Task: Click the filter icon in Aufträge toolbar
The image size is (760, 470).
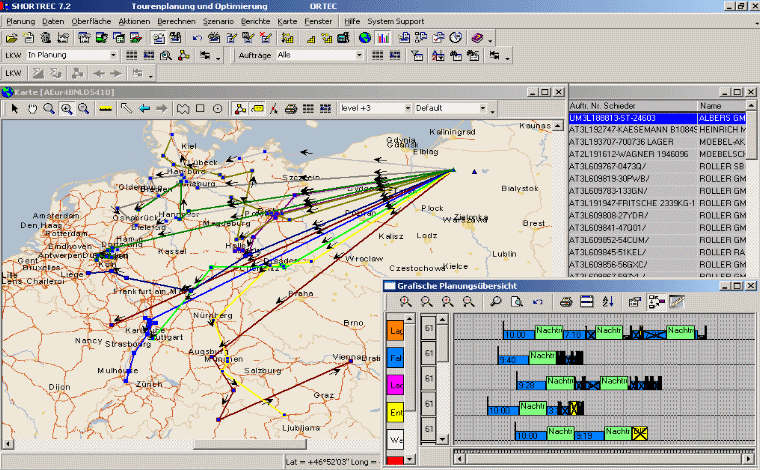Action: click(x=417, y=56)
